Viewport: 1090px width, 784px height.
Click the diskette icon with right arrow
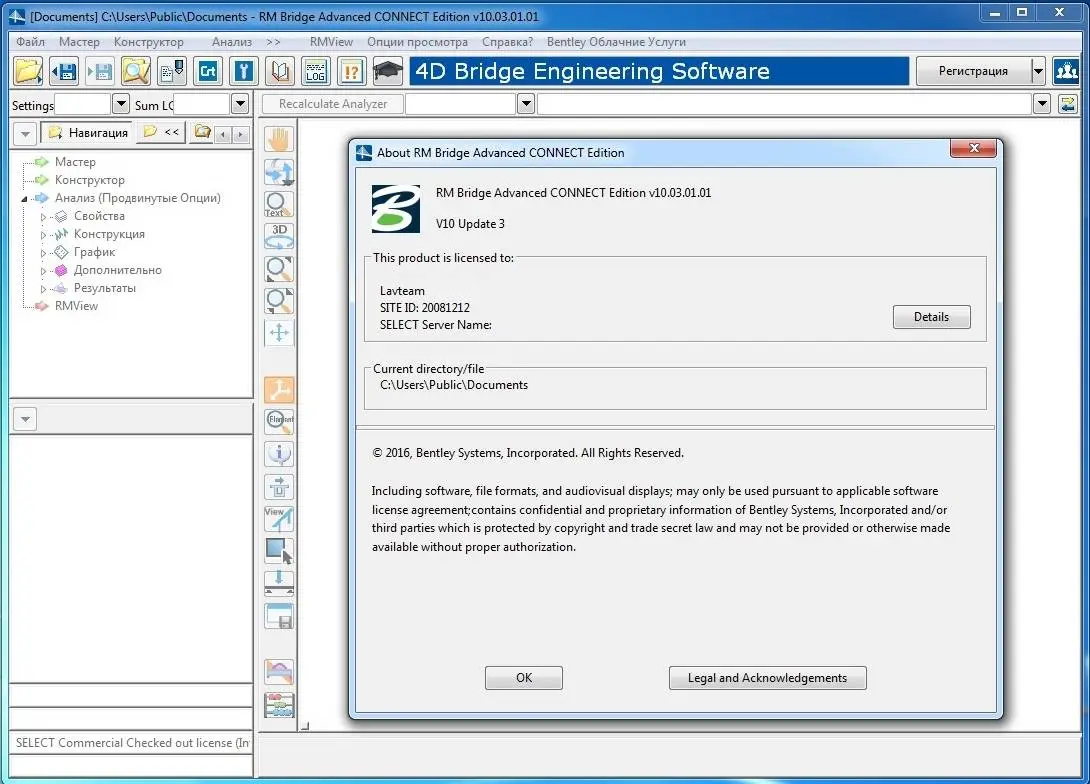tap(100, 71)
